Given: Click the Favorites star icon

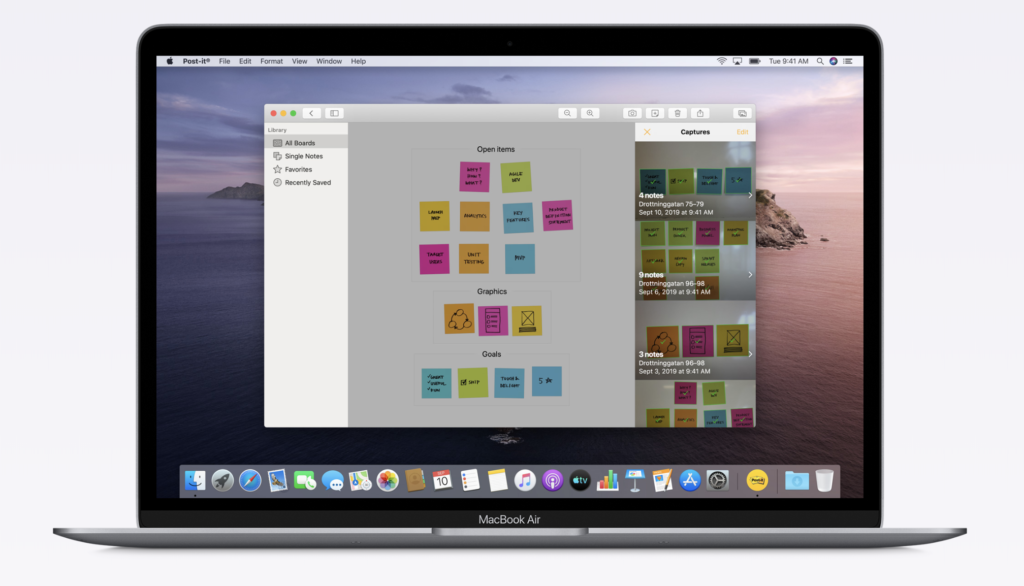Looking at the screenshot, I should tap(277, 169).
